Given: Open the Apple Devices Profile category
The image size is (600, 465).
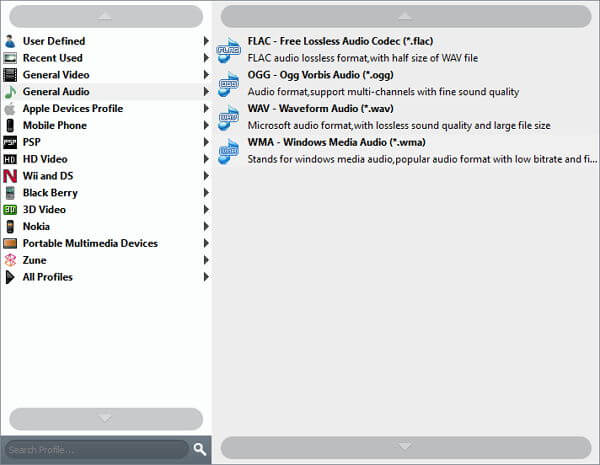Looking at the screenshot, I should 106,108.
